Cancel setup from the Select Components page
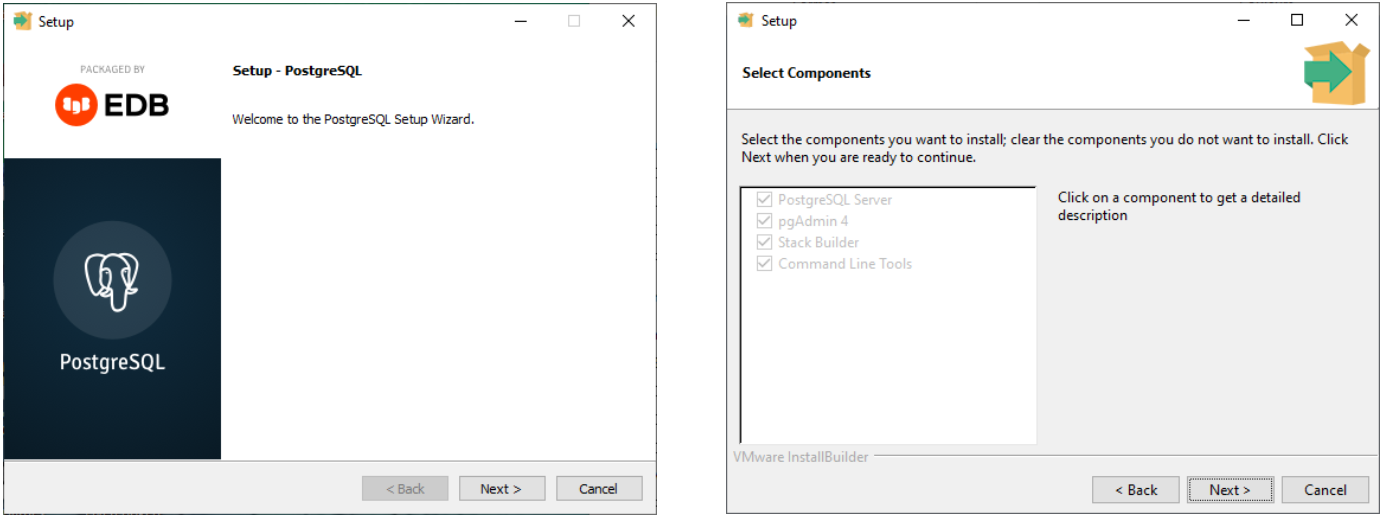This screenshot has height=517, width=1383. [1325, 490]
